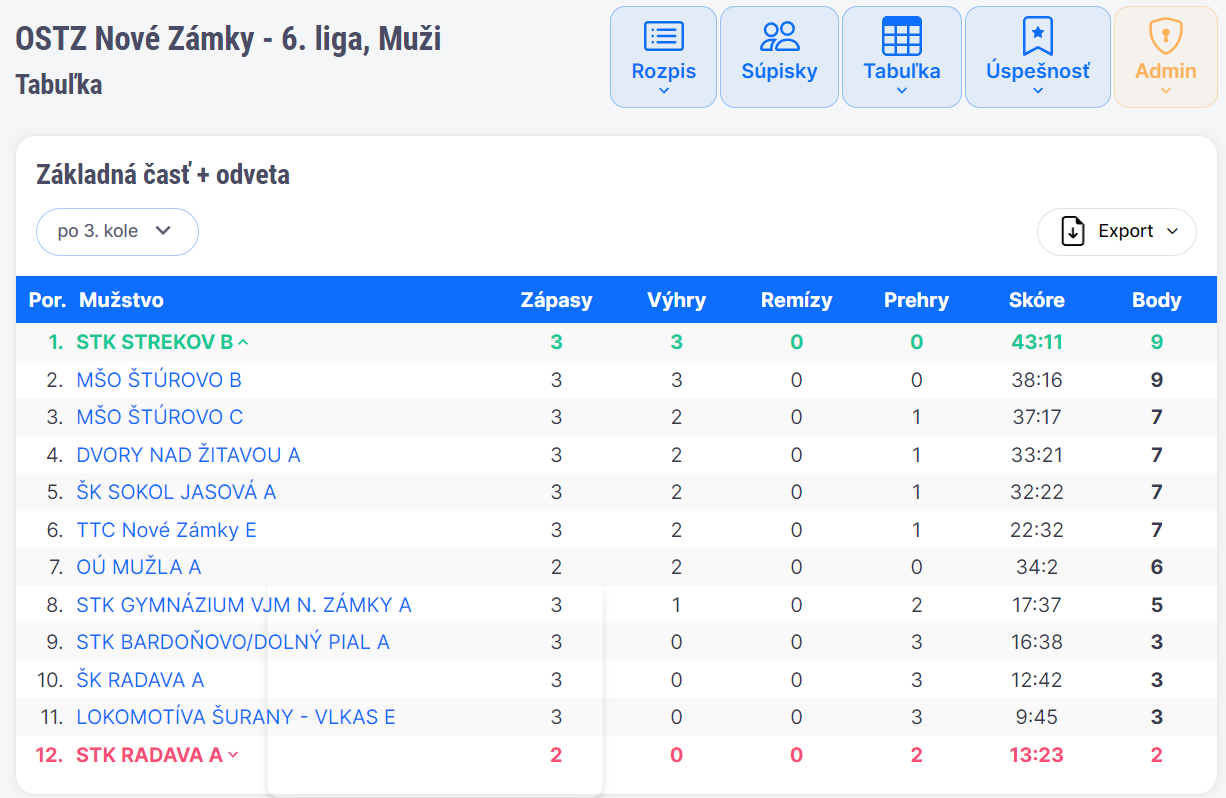The width and height of the screenshot is (1226, 798).
Task: Open team STK RADAVA A
Action: click(149, 755)
